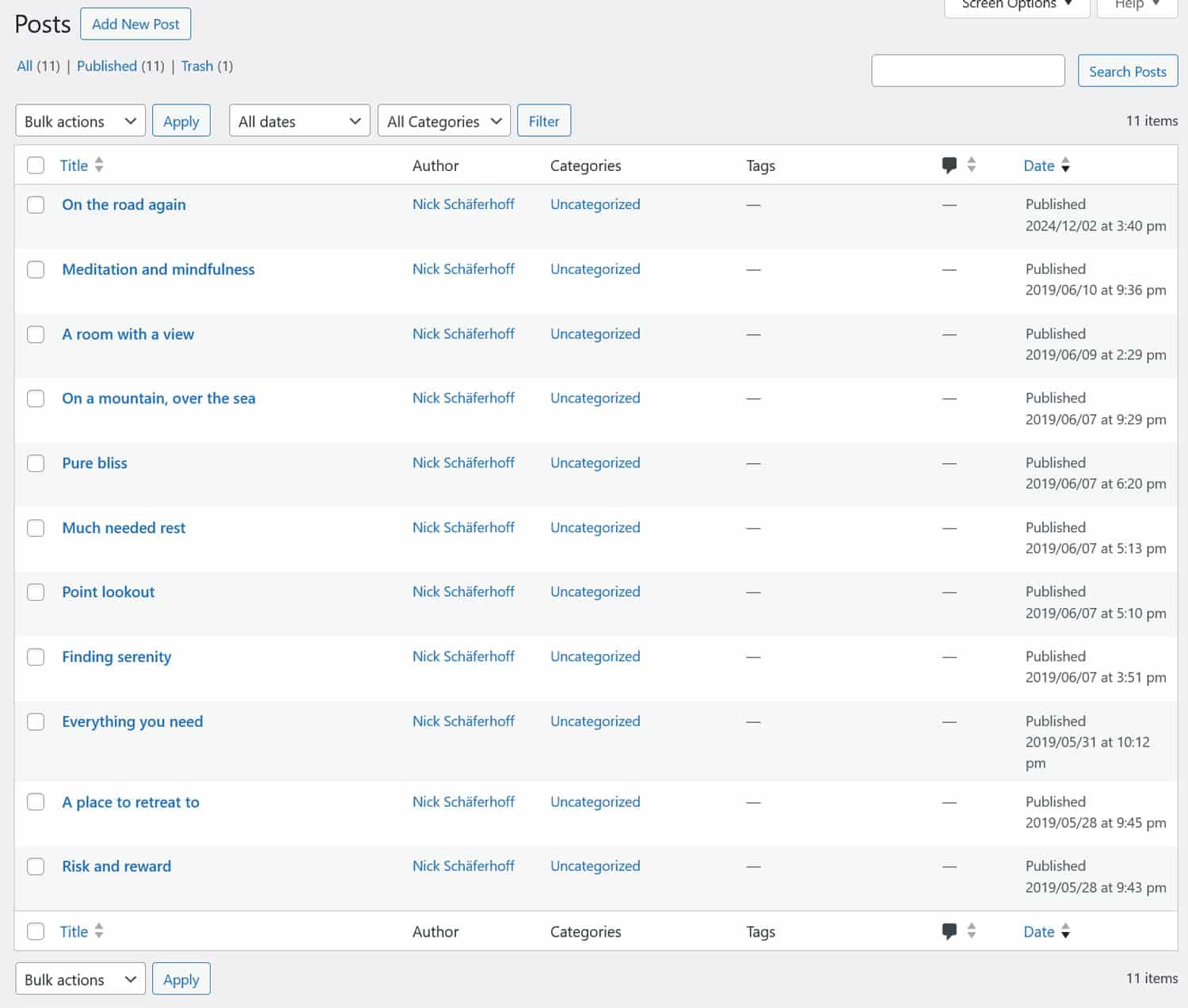
Task: Click the Title column header link
Action: coord(74,165)
